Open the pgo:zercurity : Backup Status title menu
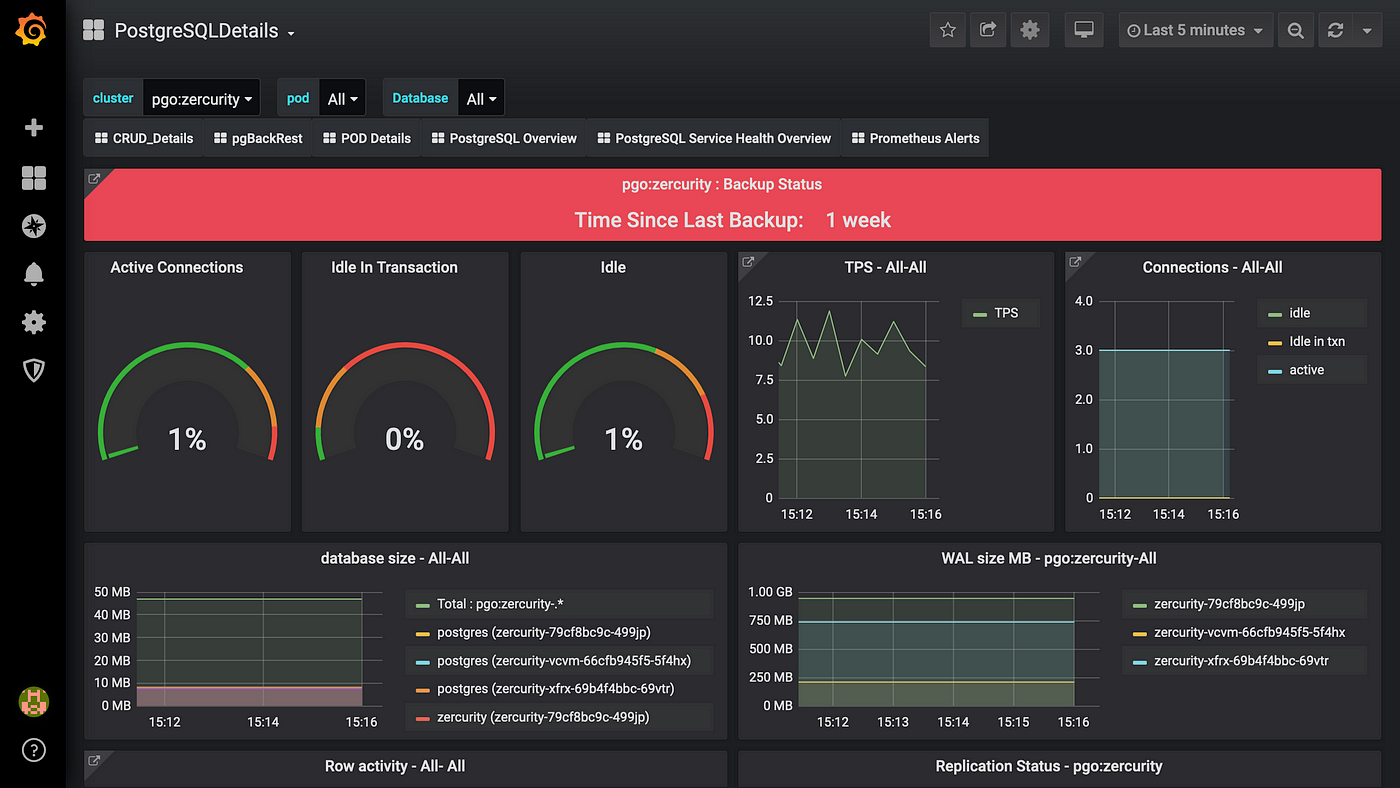The height and width of the screenshot is (788, 1400). coord(722,184)
